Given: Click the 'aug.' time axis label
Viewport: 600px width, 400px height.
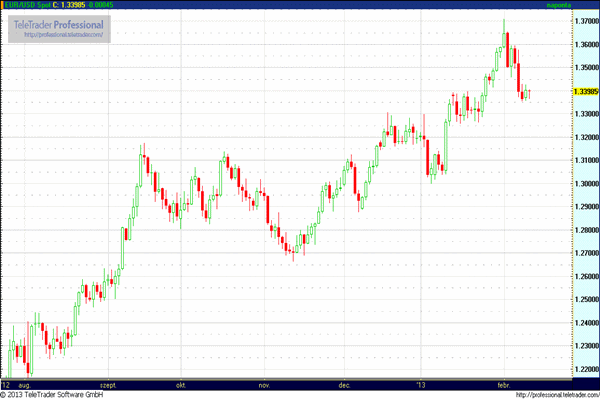Looking at the screenshot, I should tap(27, 384).
